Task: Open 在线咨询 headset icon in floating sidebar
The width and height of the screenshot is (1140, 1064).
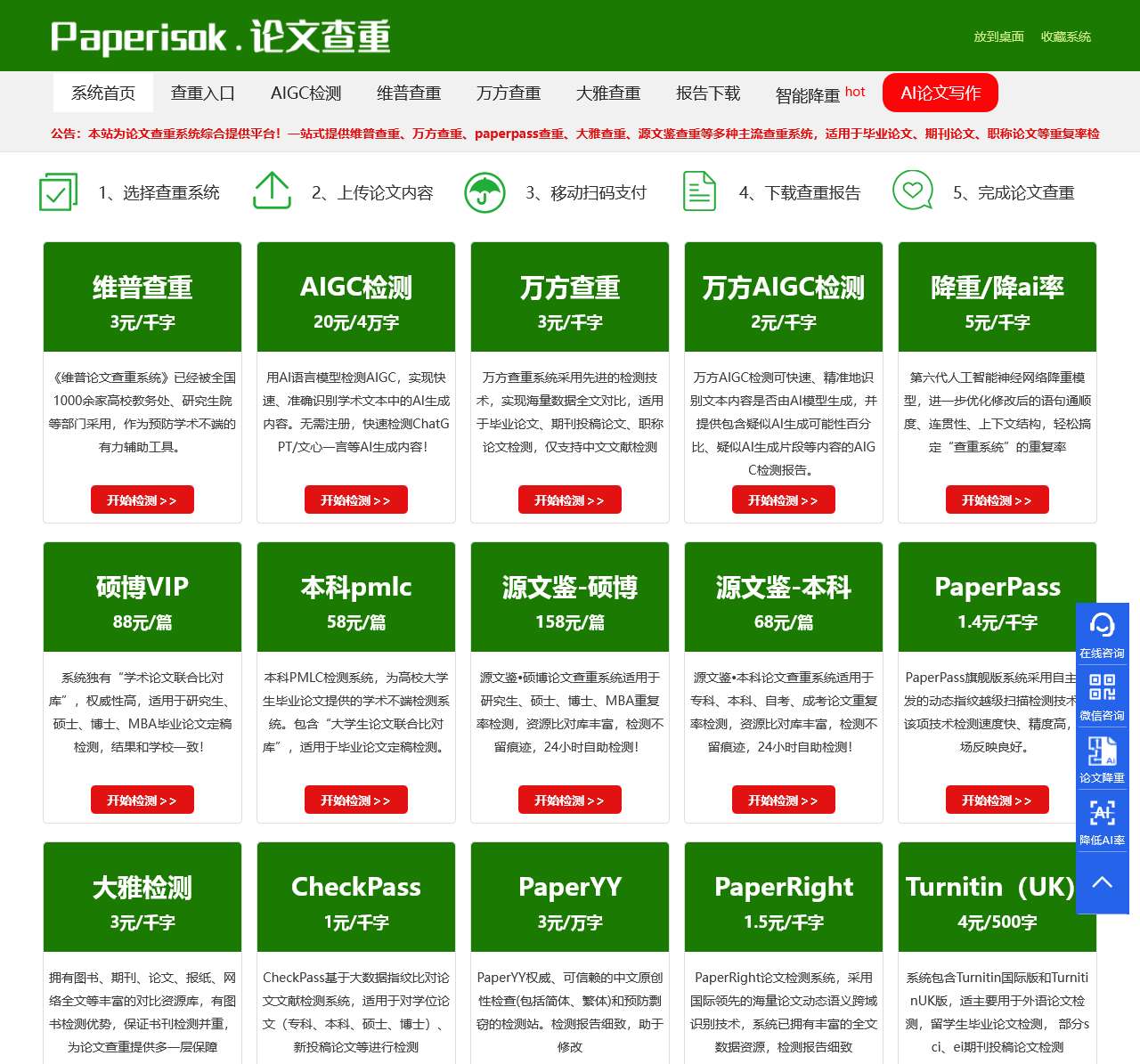Action: click(x=1103, y=626)
